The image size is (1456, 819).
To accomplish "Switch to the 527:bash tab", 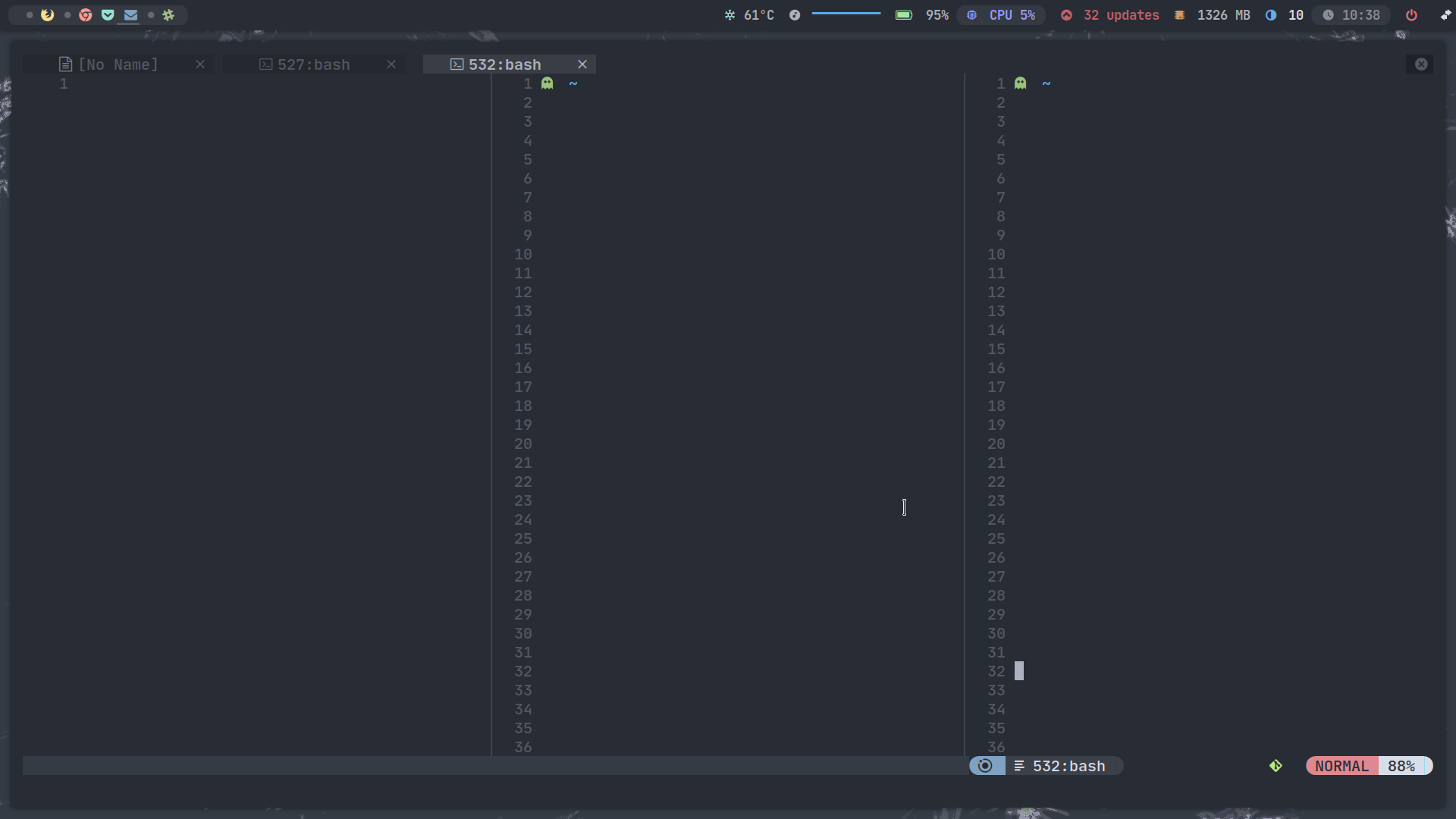I will tap(312, 64).
